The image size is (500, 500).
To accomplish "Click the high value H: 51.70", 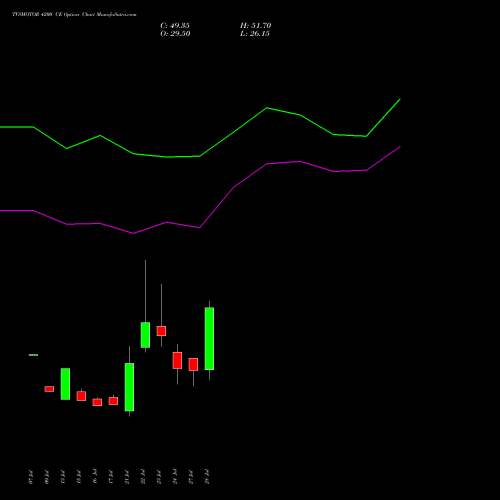I will click(256, 26).
